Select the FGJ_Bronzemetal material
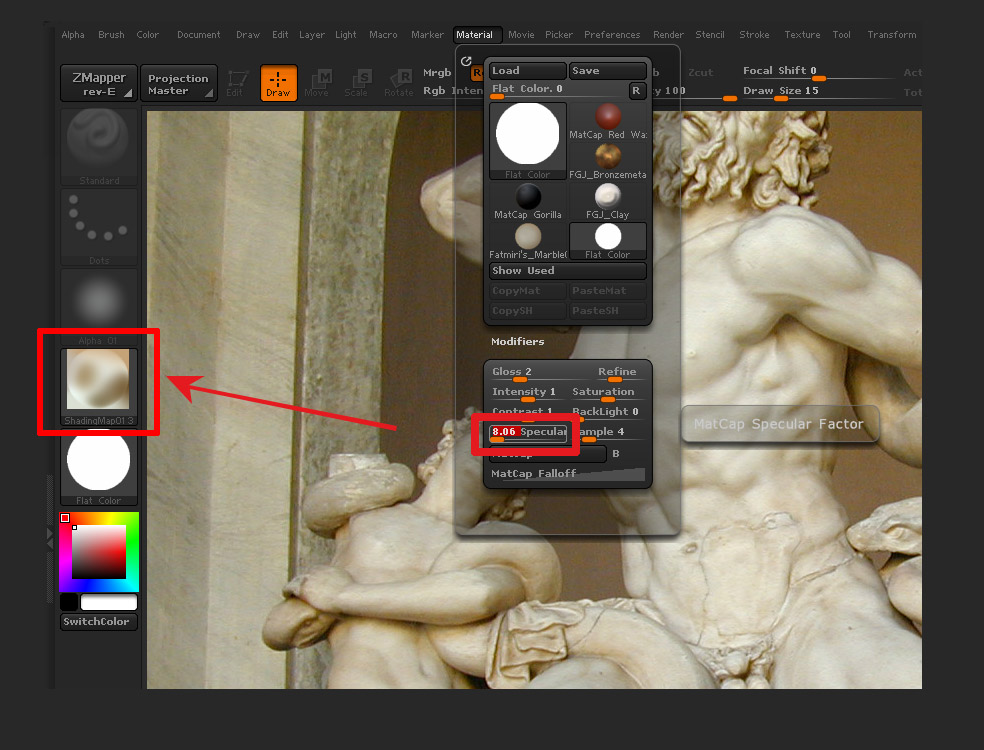The image size is (984, 750). coord(608,162)
